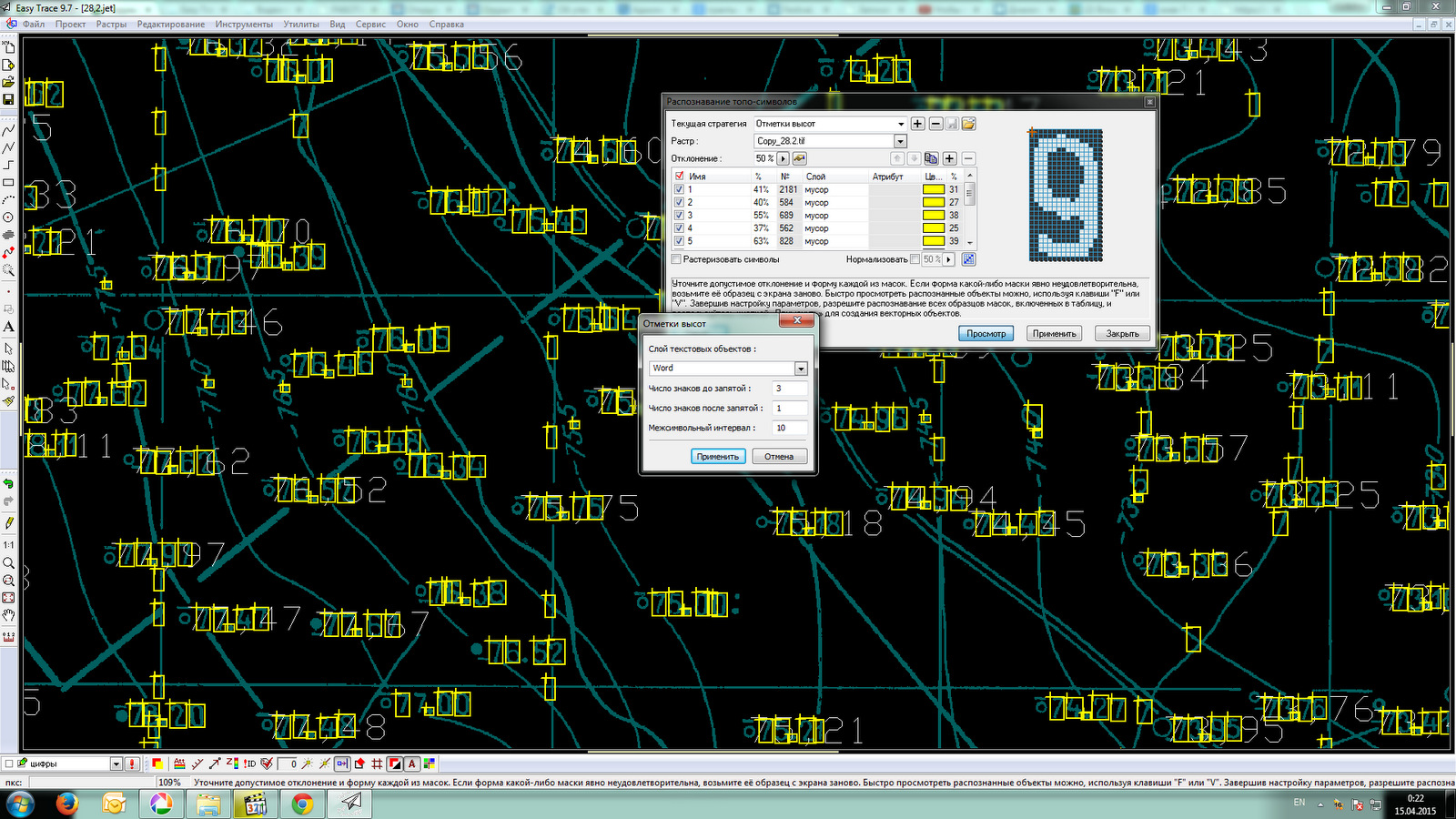This screenshot has height=819, width=1456.
Task: Click the grid icon in bottom toolbar
Action: point(377,763)
